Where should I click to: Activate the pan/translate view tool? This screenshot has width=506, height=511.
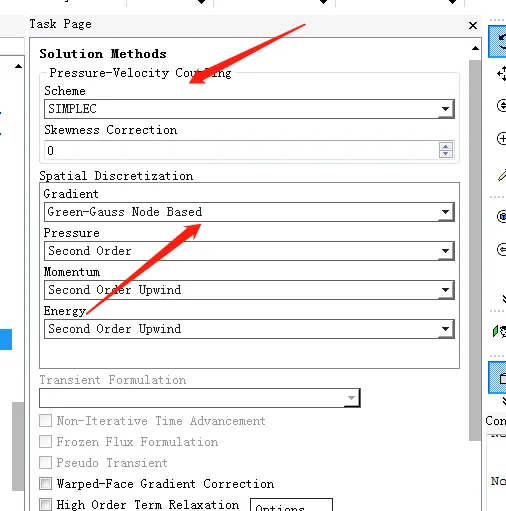click(502, 73)
